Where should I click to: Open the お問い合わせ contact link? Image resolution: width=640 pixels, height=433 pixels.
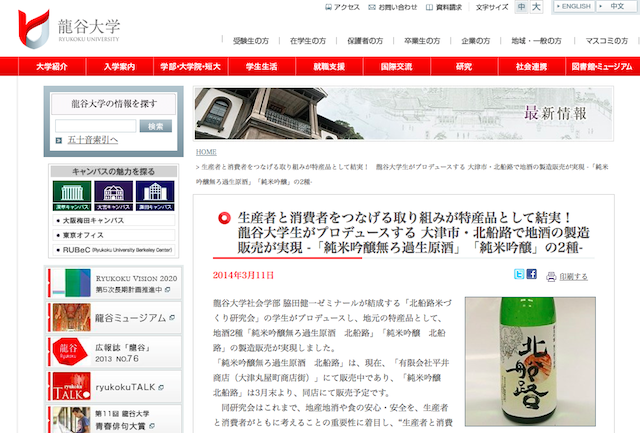(x=393, y=7)
